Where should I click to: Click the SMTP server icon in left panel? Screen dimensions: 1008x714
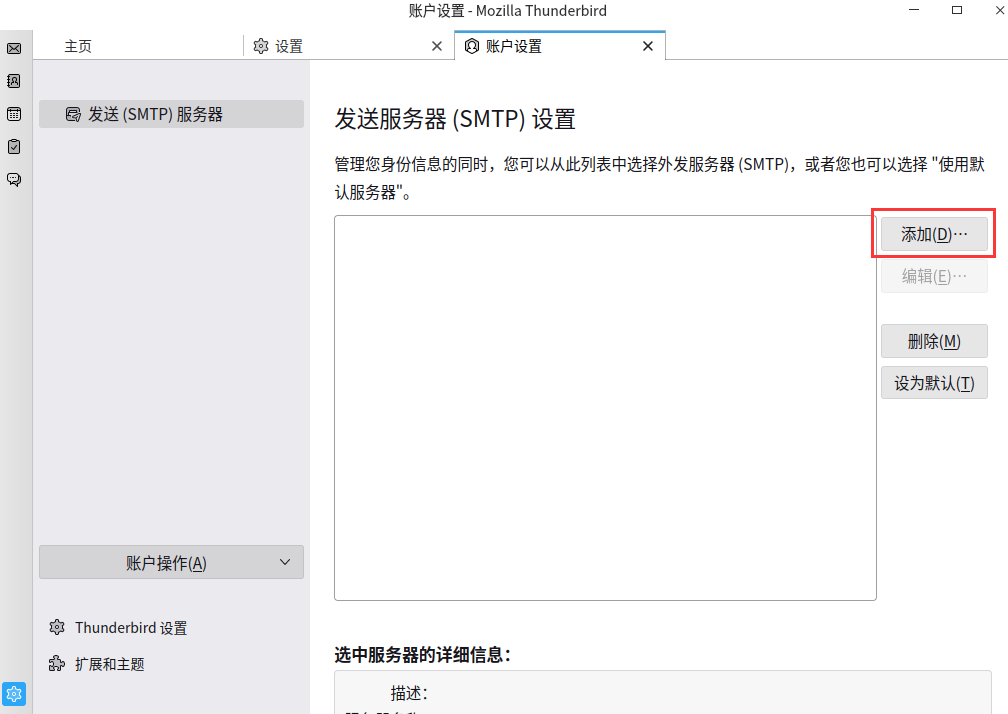pos(73,114)
